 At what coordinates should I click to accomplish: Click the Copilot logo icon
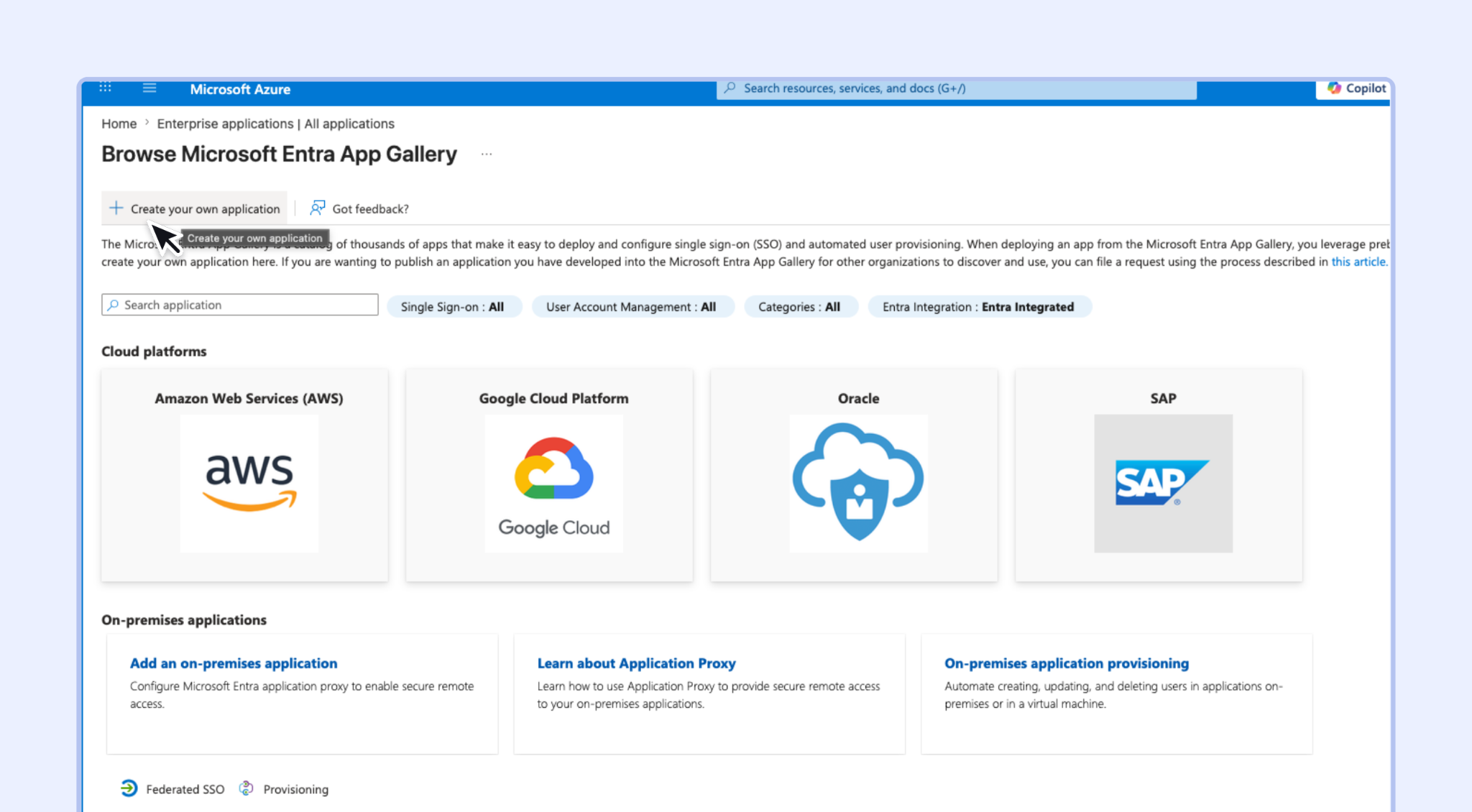pos(1334,88)
